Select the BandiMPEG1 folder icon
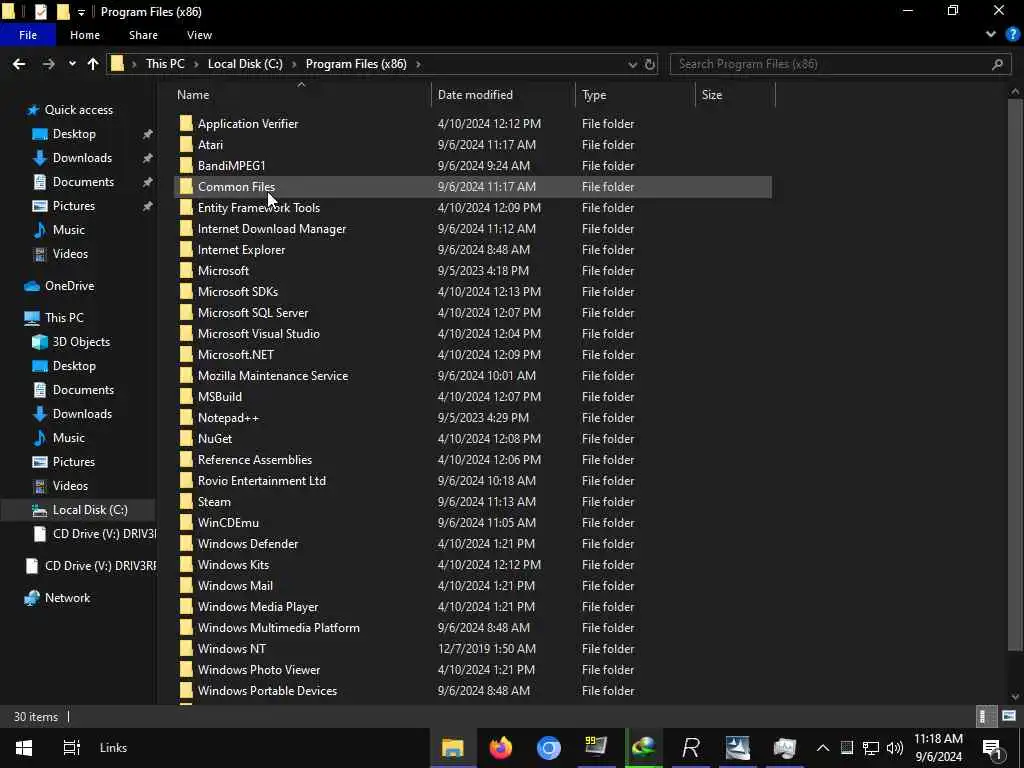 click(186, 165)
